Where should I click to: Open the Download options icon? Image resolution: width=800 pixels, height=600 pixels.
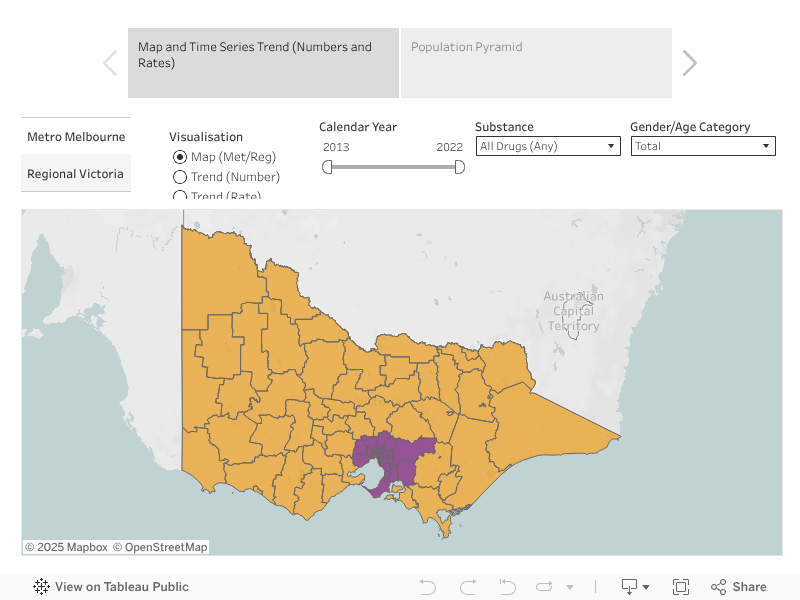(x=635, y=587)
